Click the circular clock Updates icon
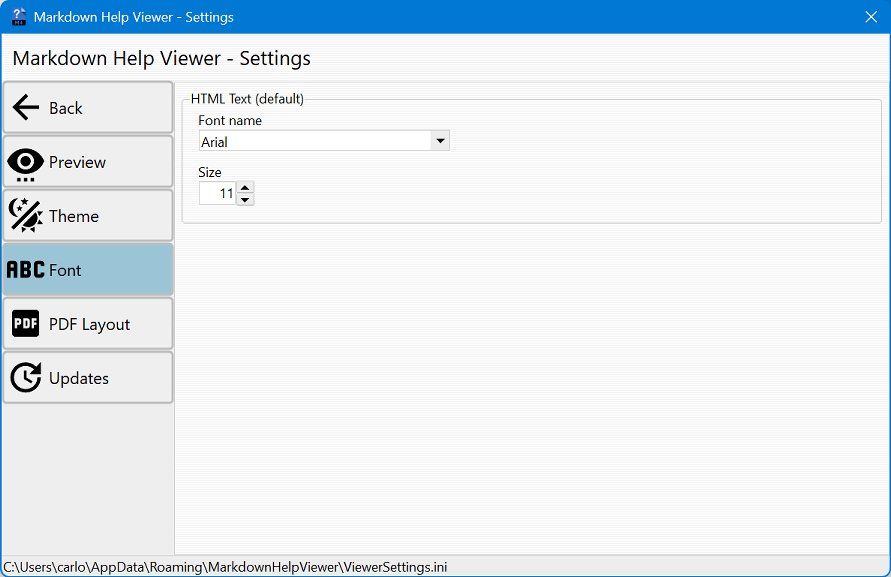 coord(26,378)
